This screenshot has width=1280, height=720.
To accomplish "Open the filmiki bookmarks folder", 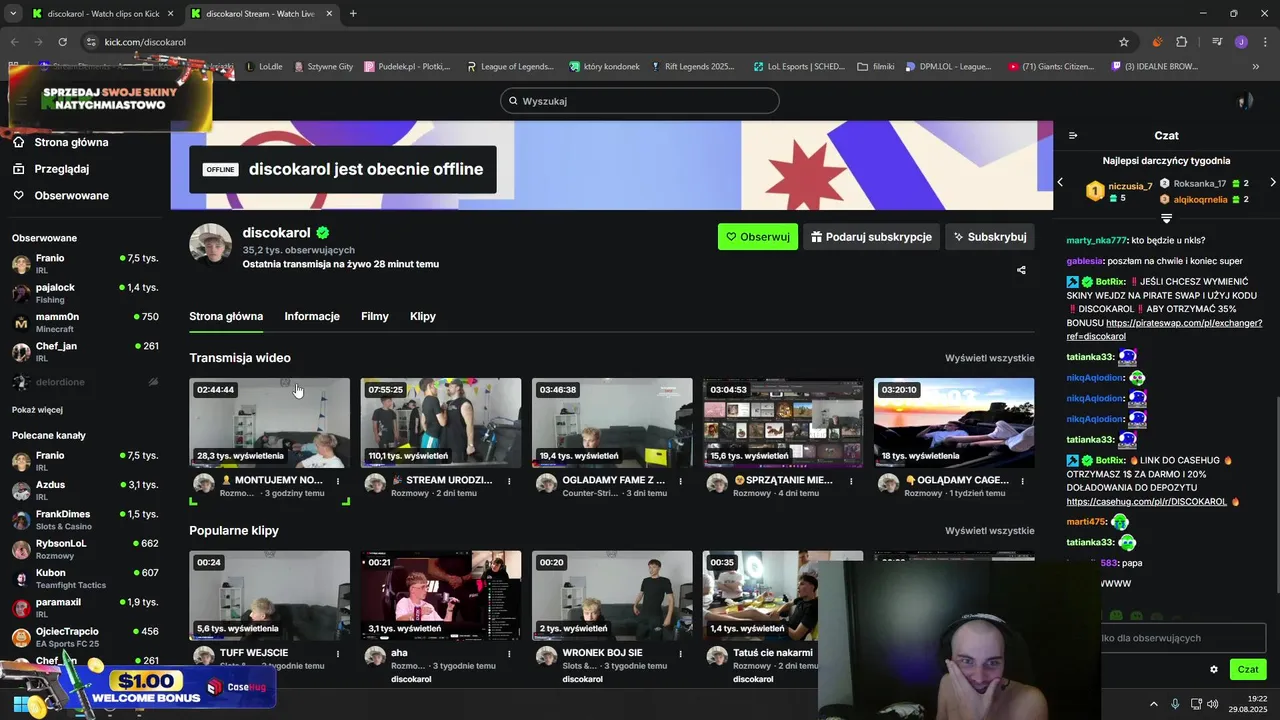I will [x=876, y=67].
